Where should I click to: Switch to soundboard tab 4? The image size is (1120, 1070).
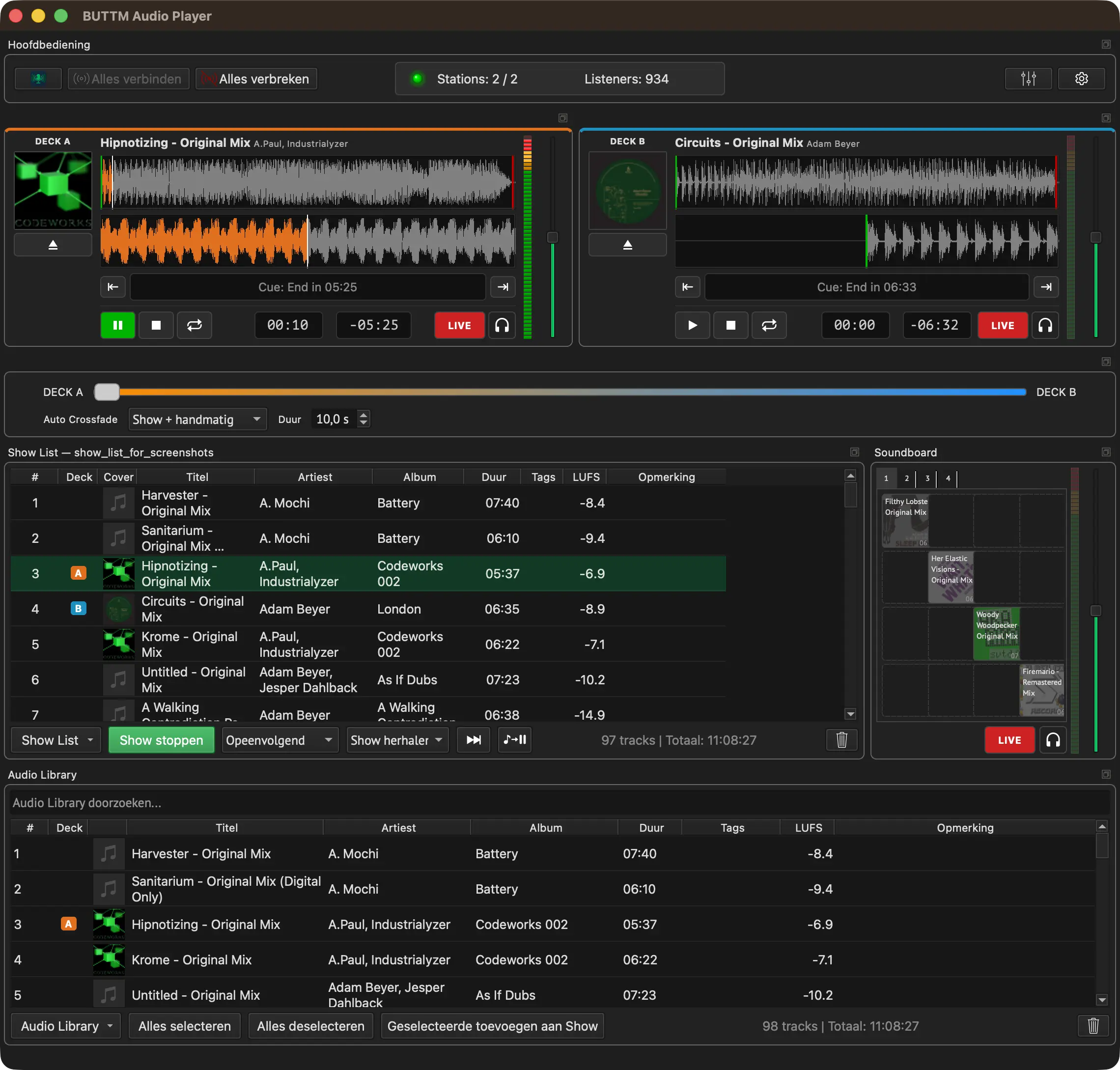click(948, 479)
